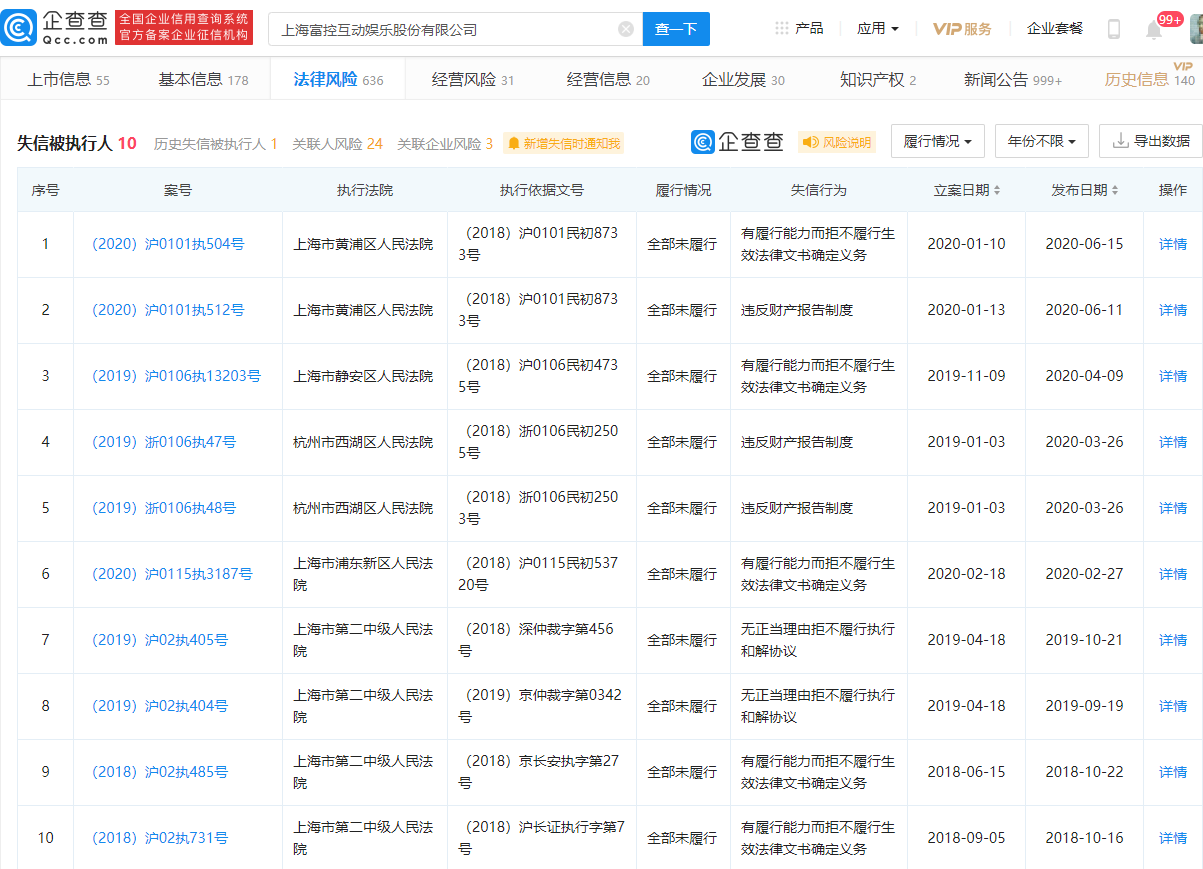Sort by 发布日期 column
1203x869 pixels.
[1084, 190]
